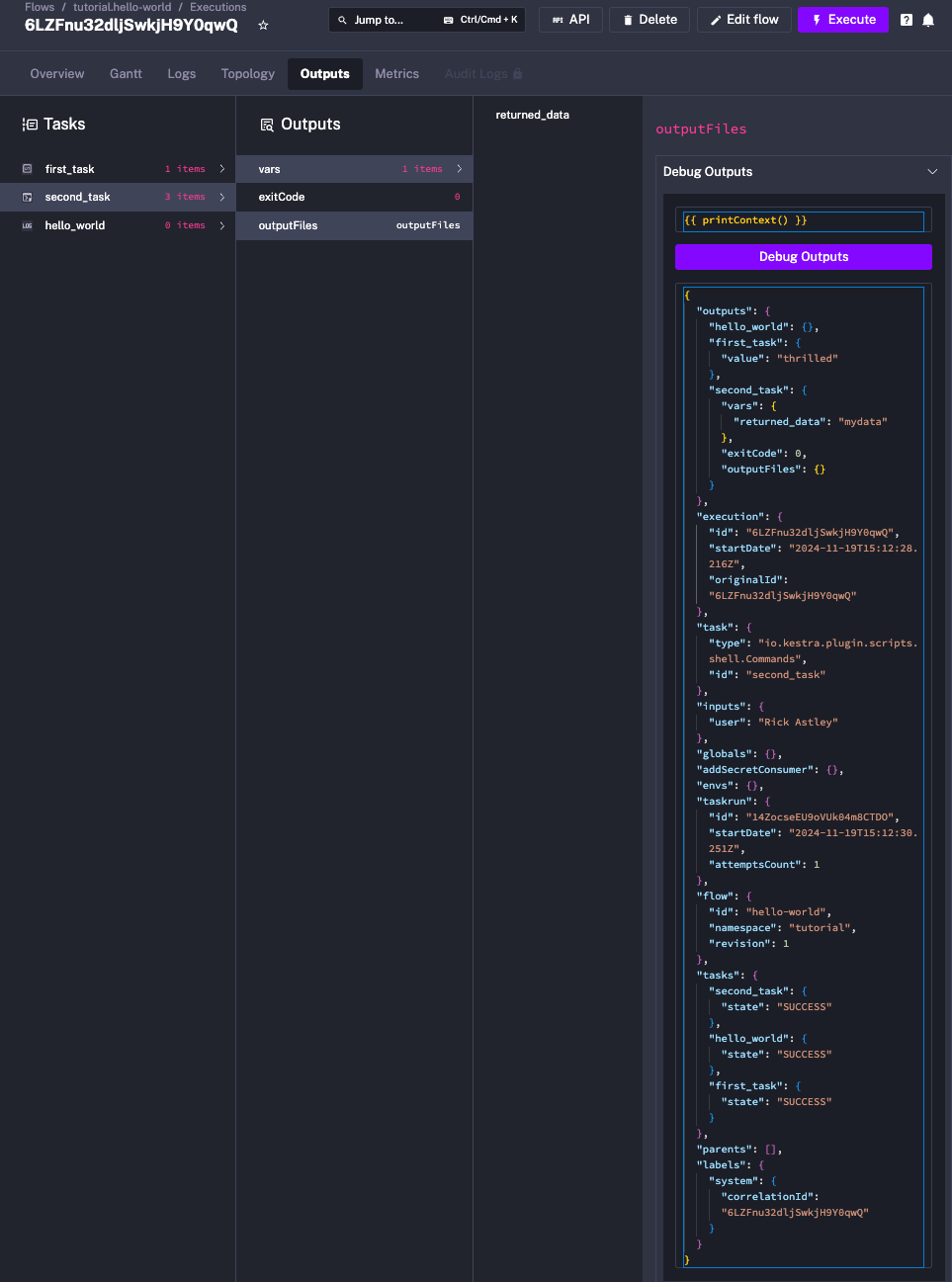
Task: Expand the hello_world row chevron
Action: tap(221, 226)
